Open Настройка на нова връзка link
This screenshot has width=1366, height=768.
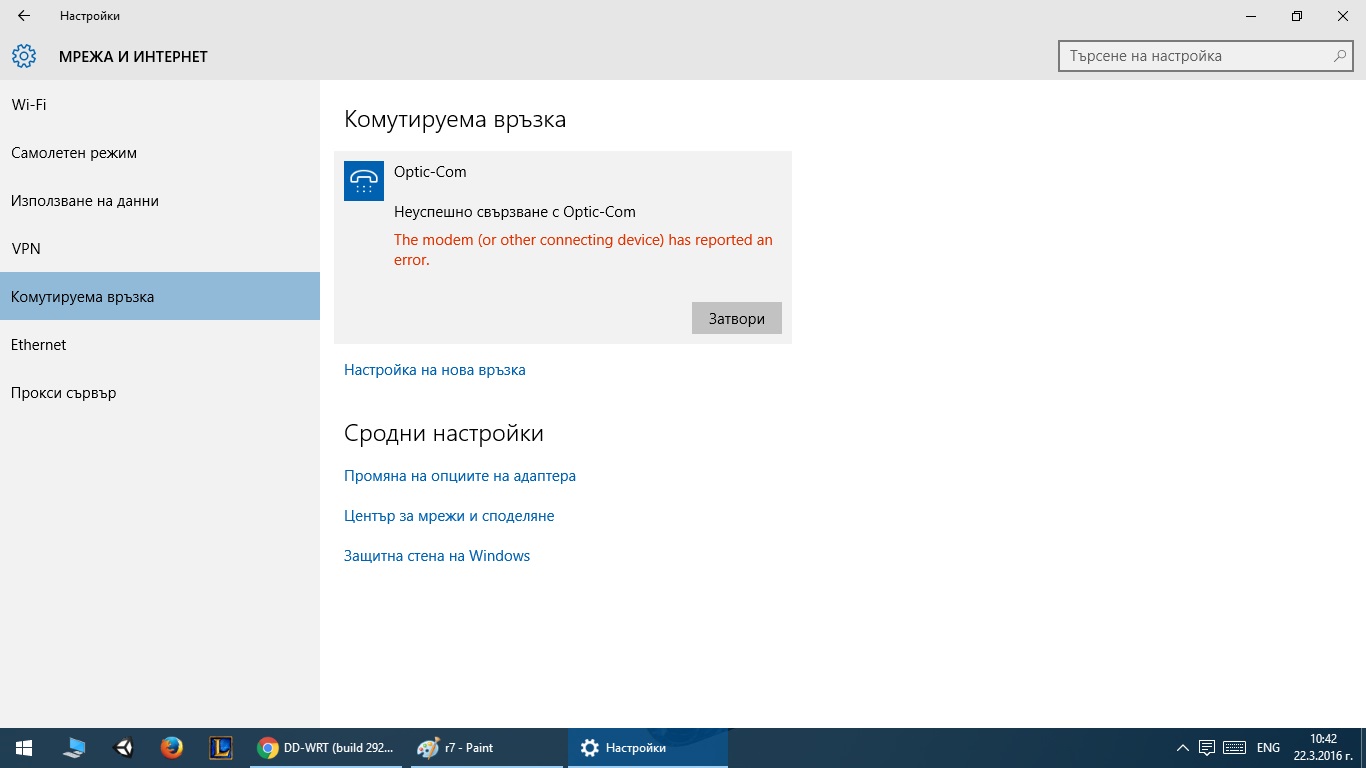(x=435, y=370)
